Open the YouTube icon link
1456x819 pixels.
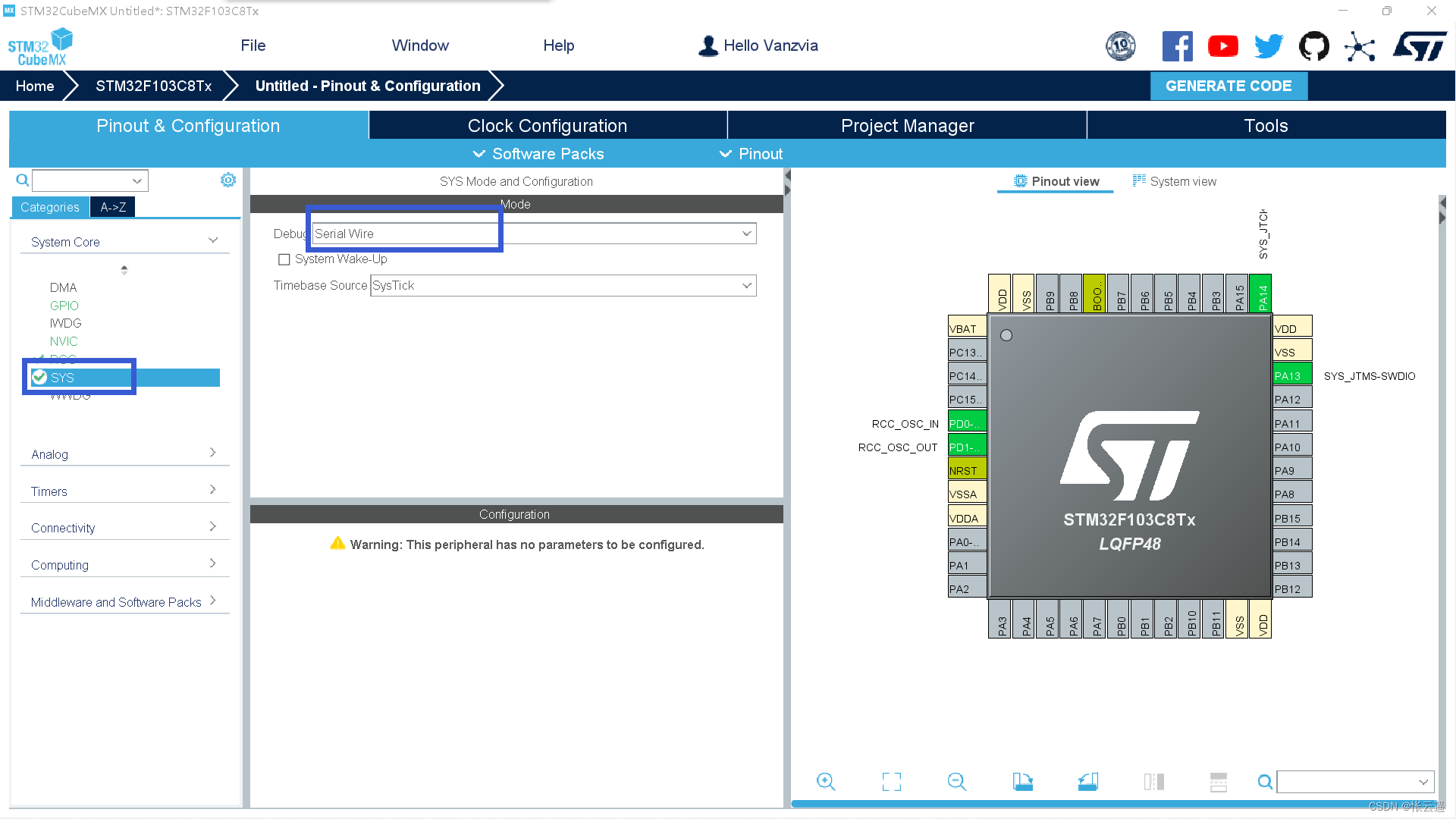click(1222, 46)
